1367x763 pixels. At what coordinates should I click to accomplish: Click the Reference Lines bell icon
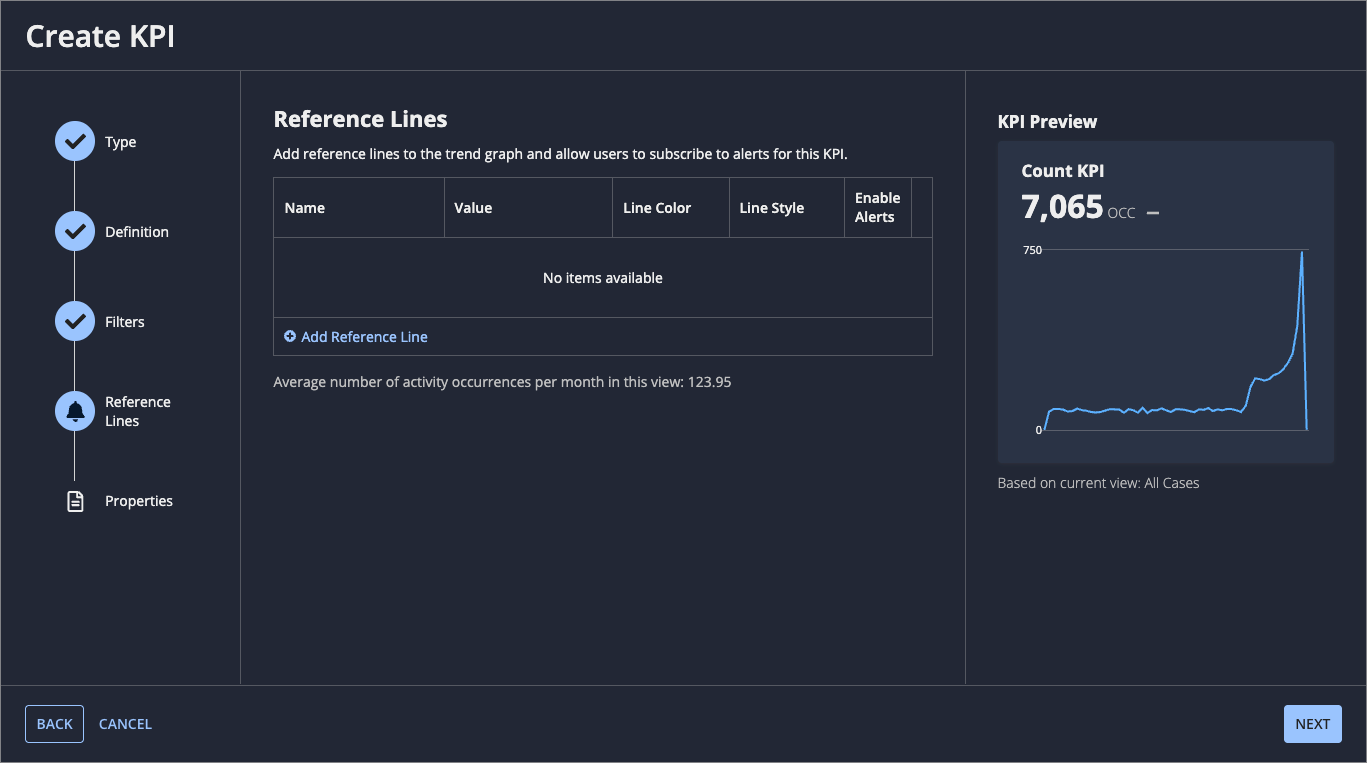click(75, 411)
